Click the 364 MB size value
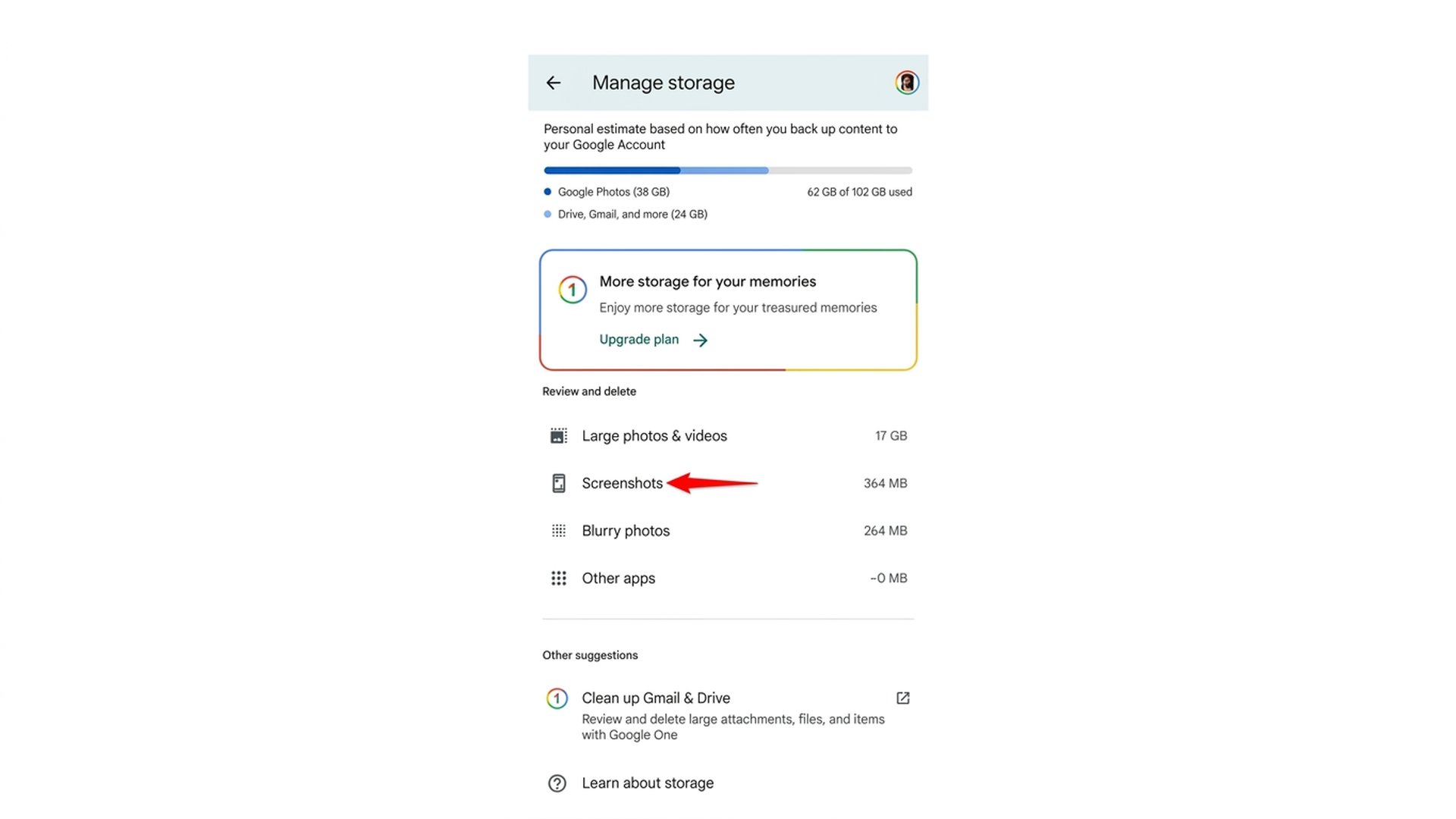This screenshot has height=819, width=1456. pos(885,483)
